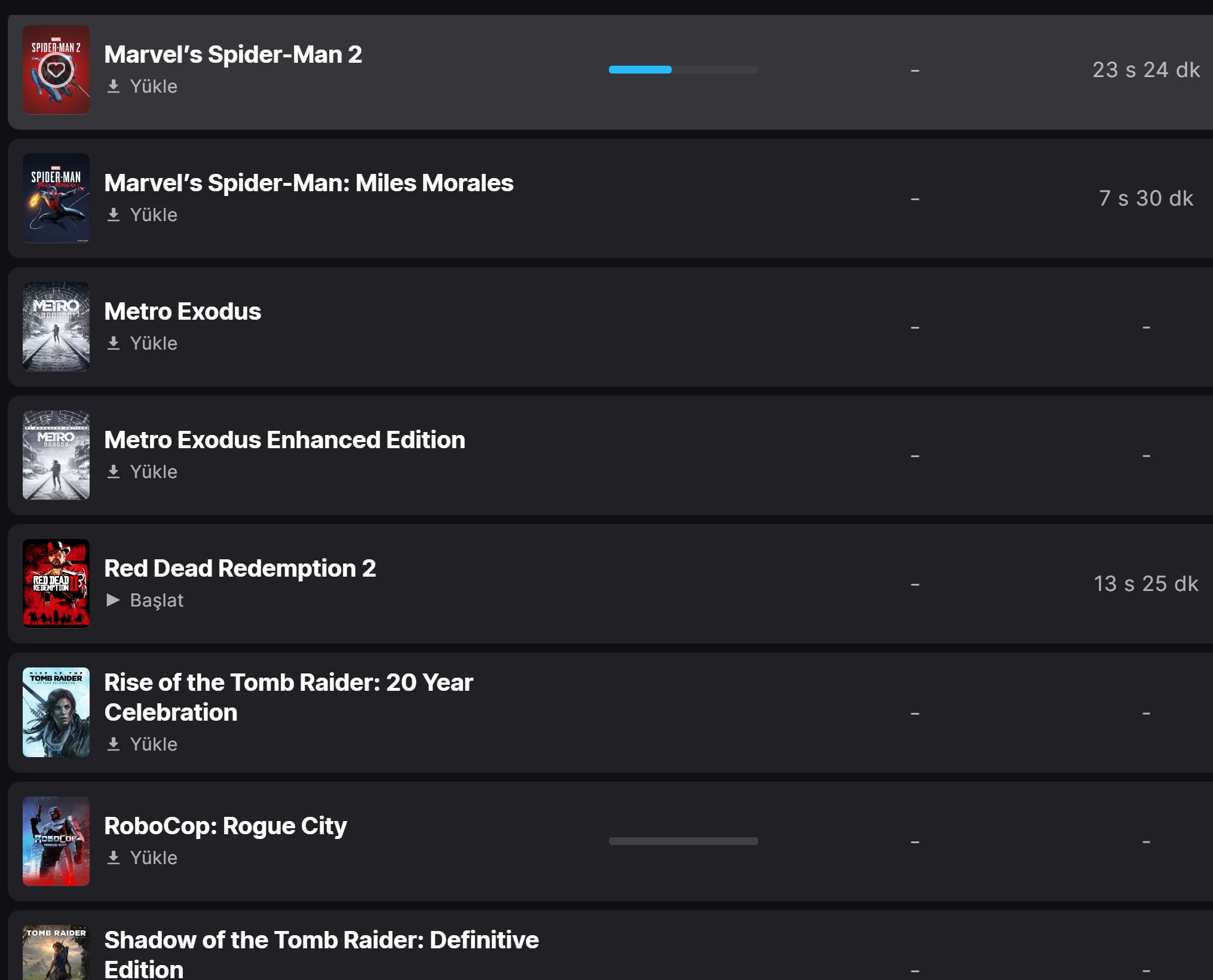Click the favorite heart icon on Spider-Man 2
This screenshot has width=1213, height=980.
pos(56,70)
